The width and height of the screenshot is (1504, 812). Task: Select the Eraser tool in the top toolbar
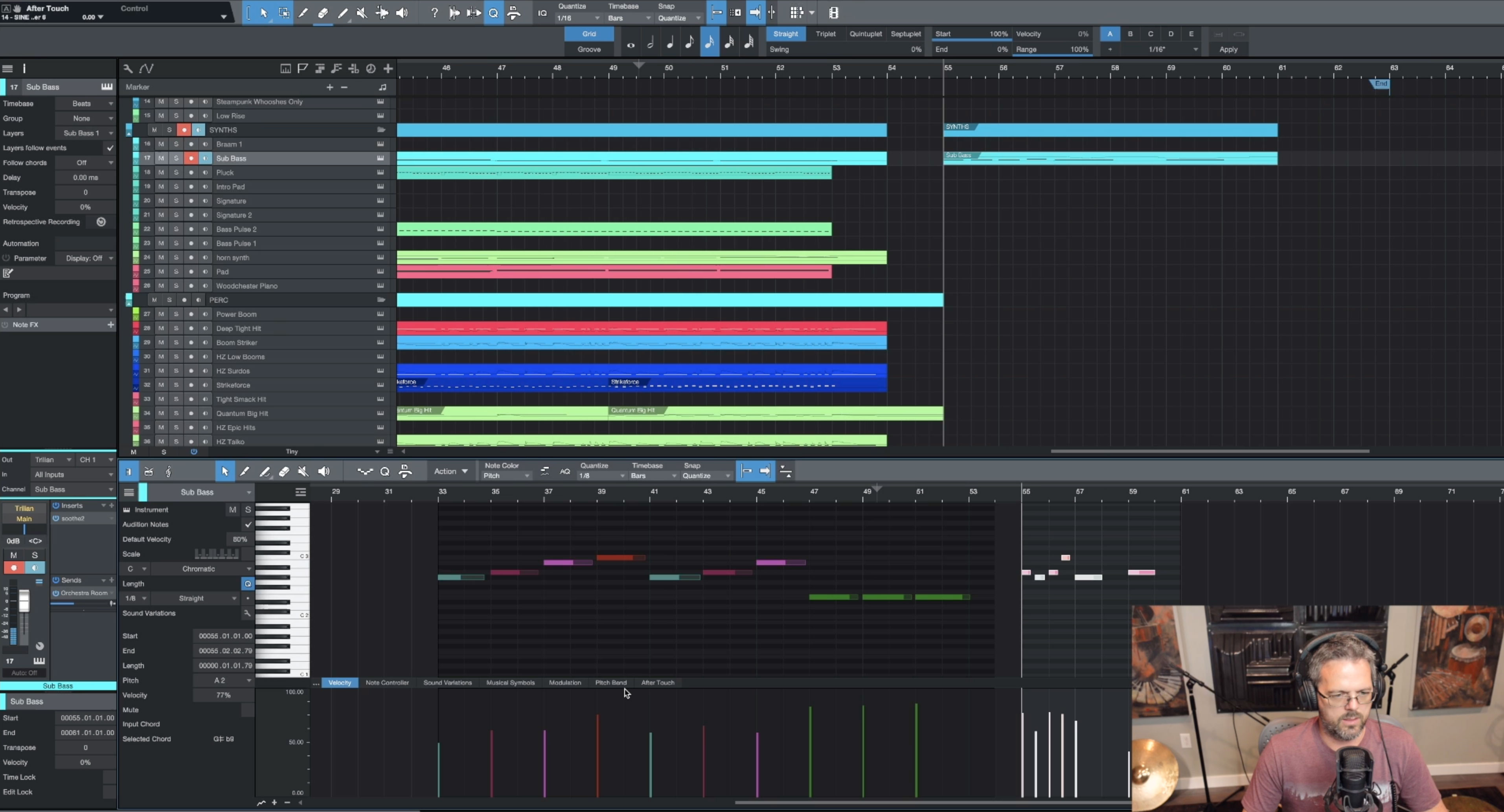click(323, 13)
